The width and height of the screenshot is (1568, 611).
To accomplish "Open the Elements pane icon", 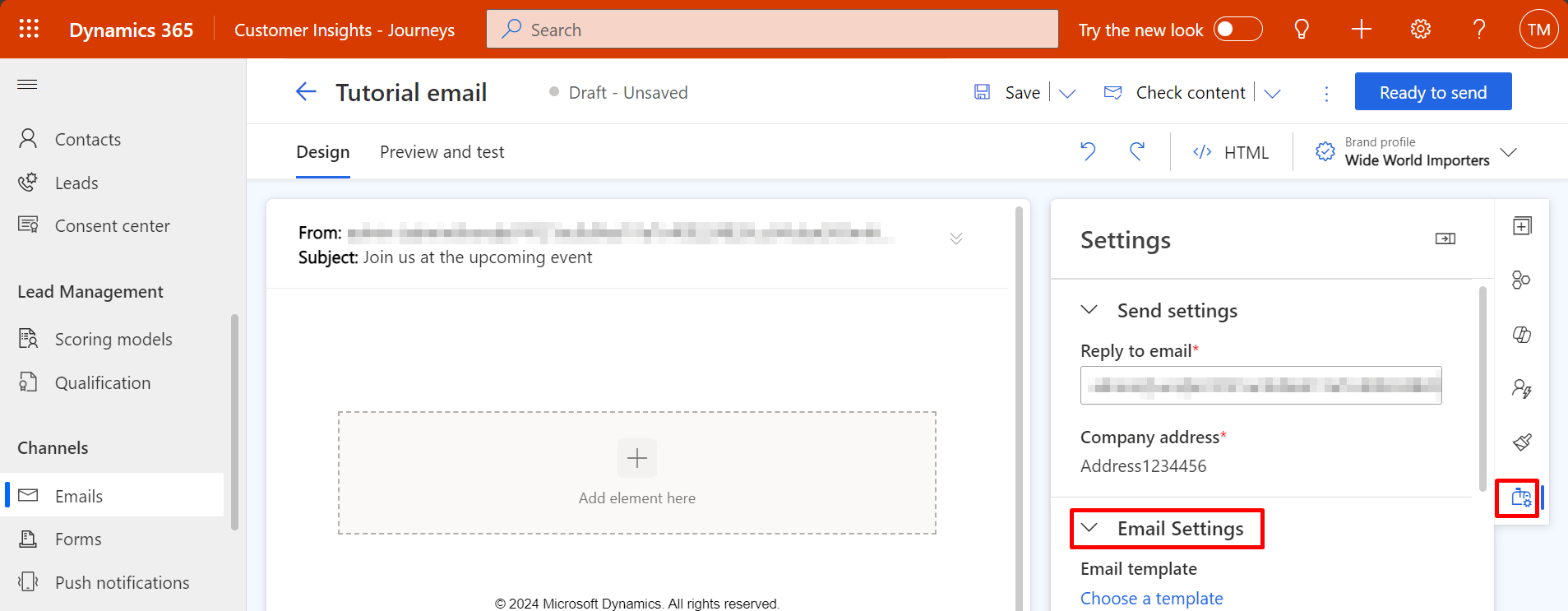I will click(x=1522, y=226).
